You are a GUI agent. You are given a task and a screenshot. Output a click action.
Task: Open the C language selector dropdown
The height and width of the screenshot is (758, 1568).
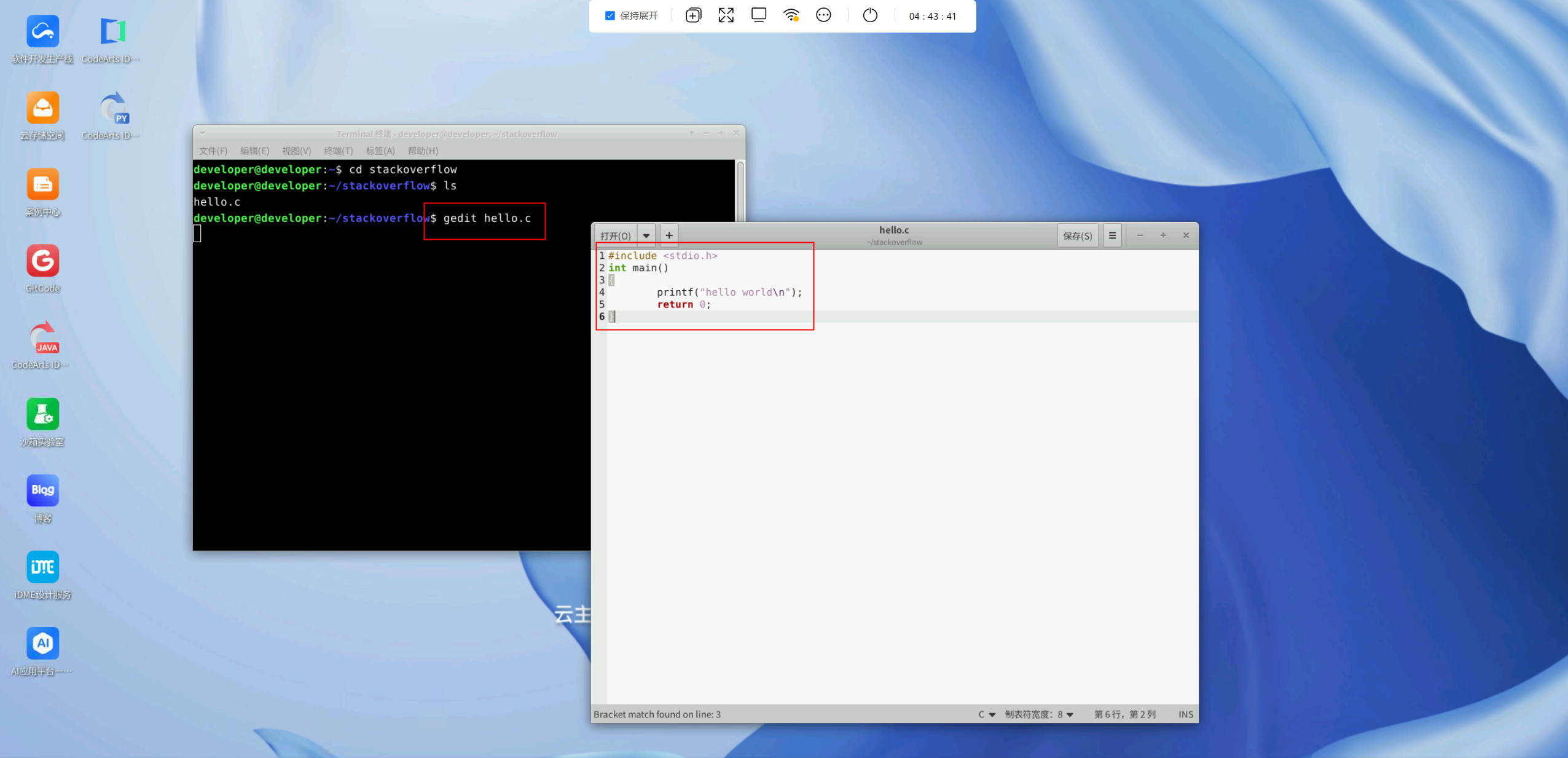click(987, 714)
